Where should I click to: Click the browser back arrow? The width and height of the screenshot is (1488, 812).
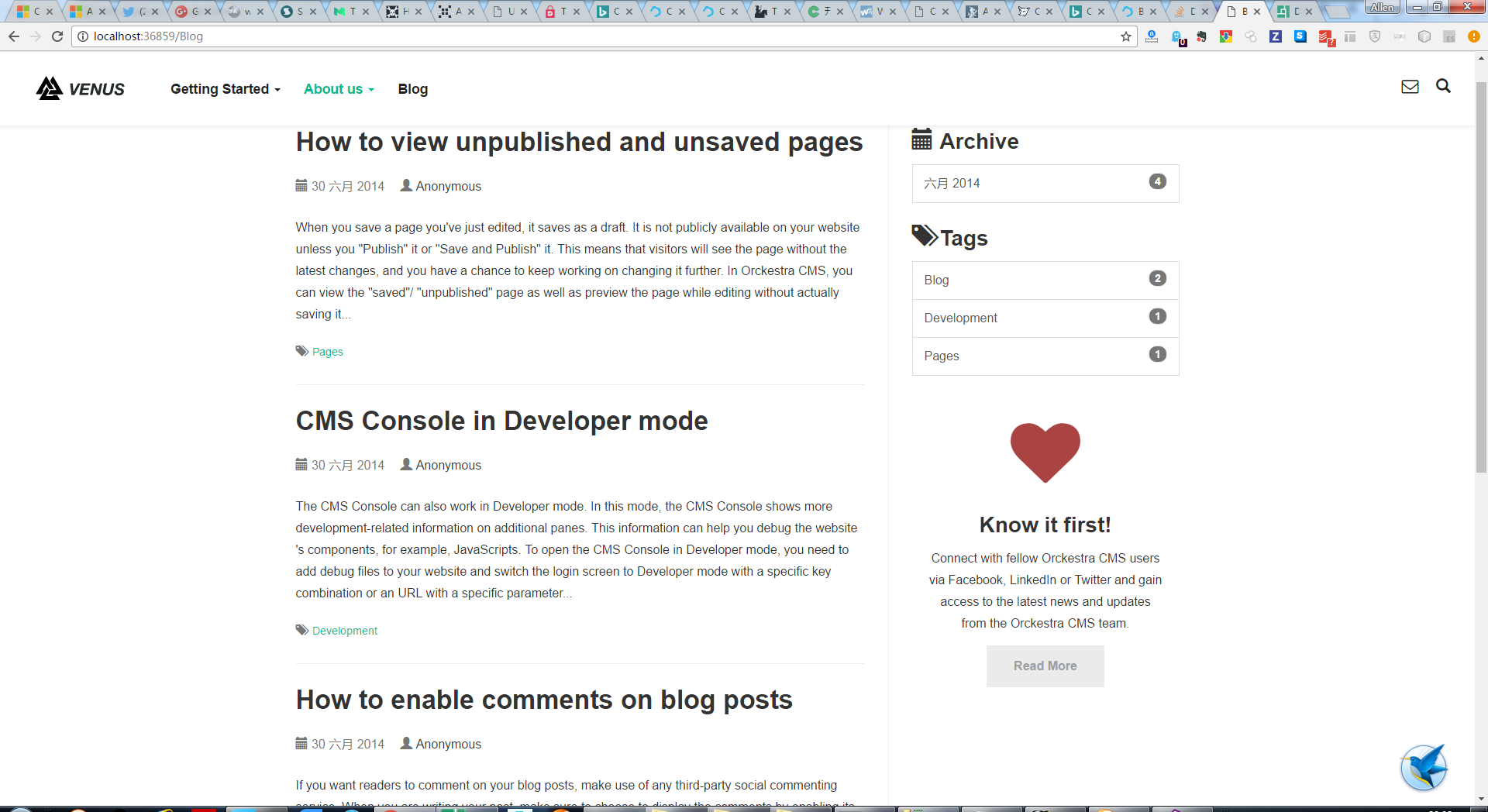click(x=14, y=36)
